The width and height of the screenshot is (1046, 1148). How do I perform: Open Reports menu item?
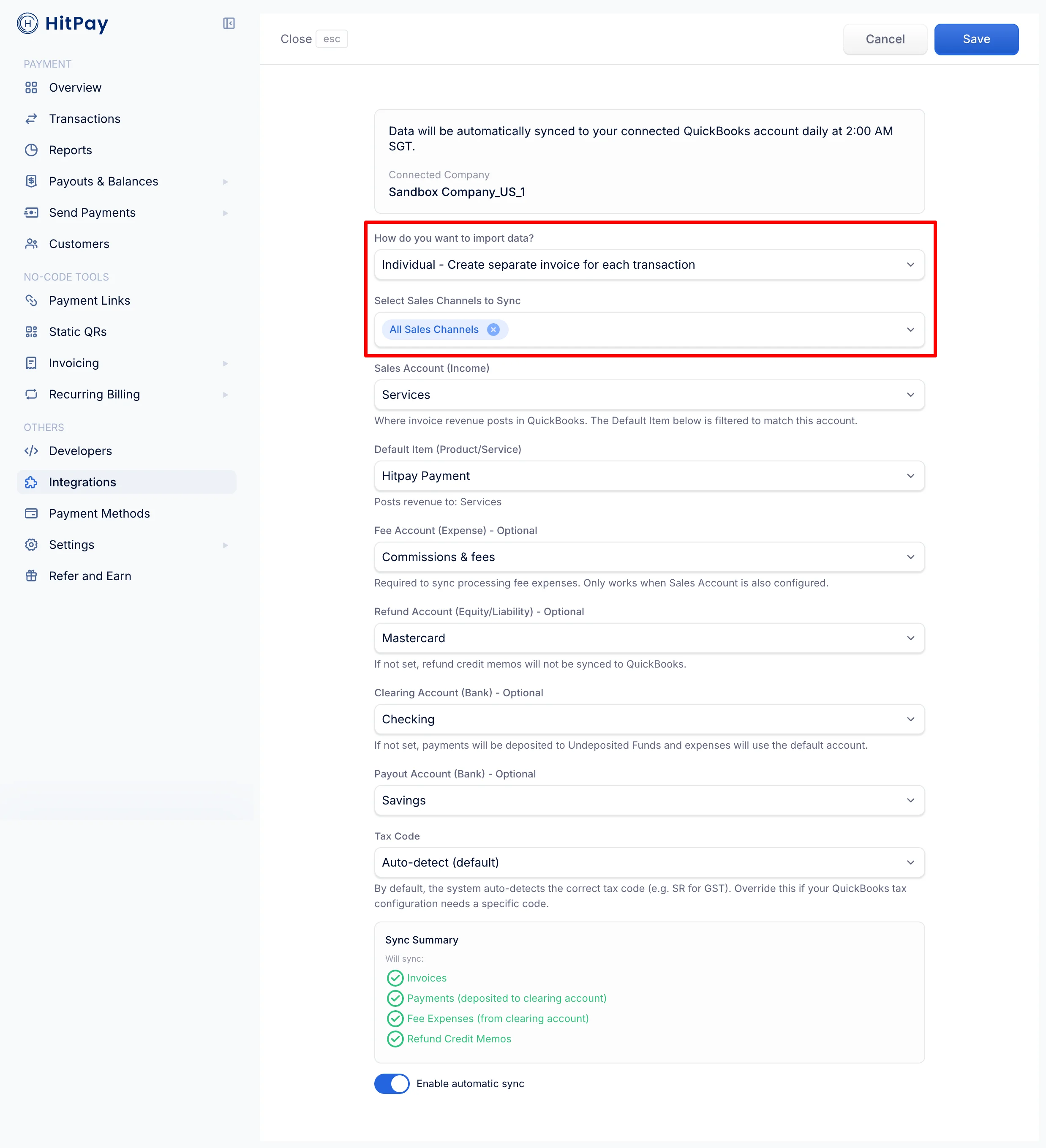click(x=126, y=150)
